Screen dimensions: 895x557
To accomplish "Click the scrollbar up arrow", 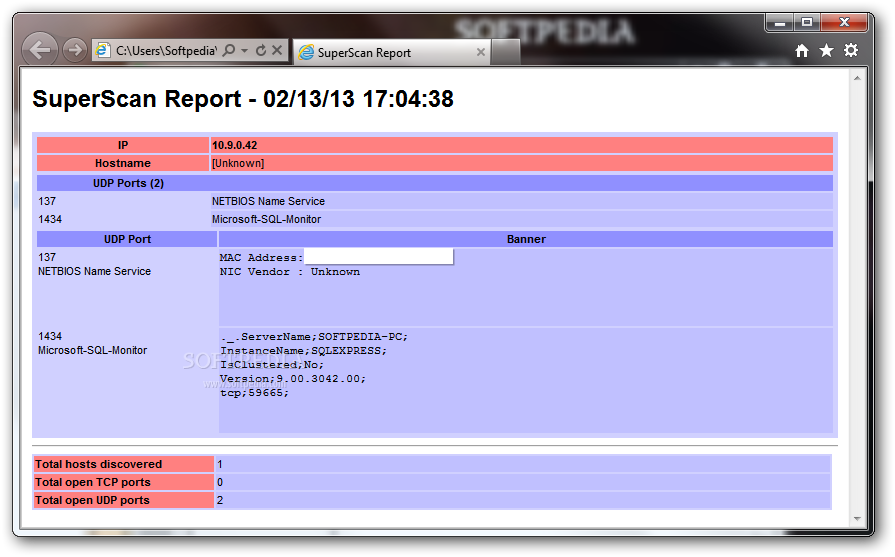I will pos(857,78).
